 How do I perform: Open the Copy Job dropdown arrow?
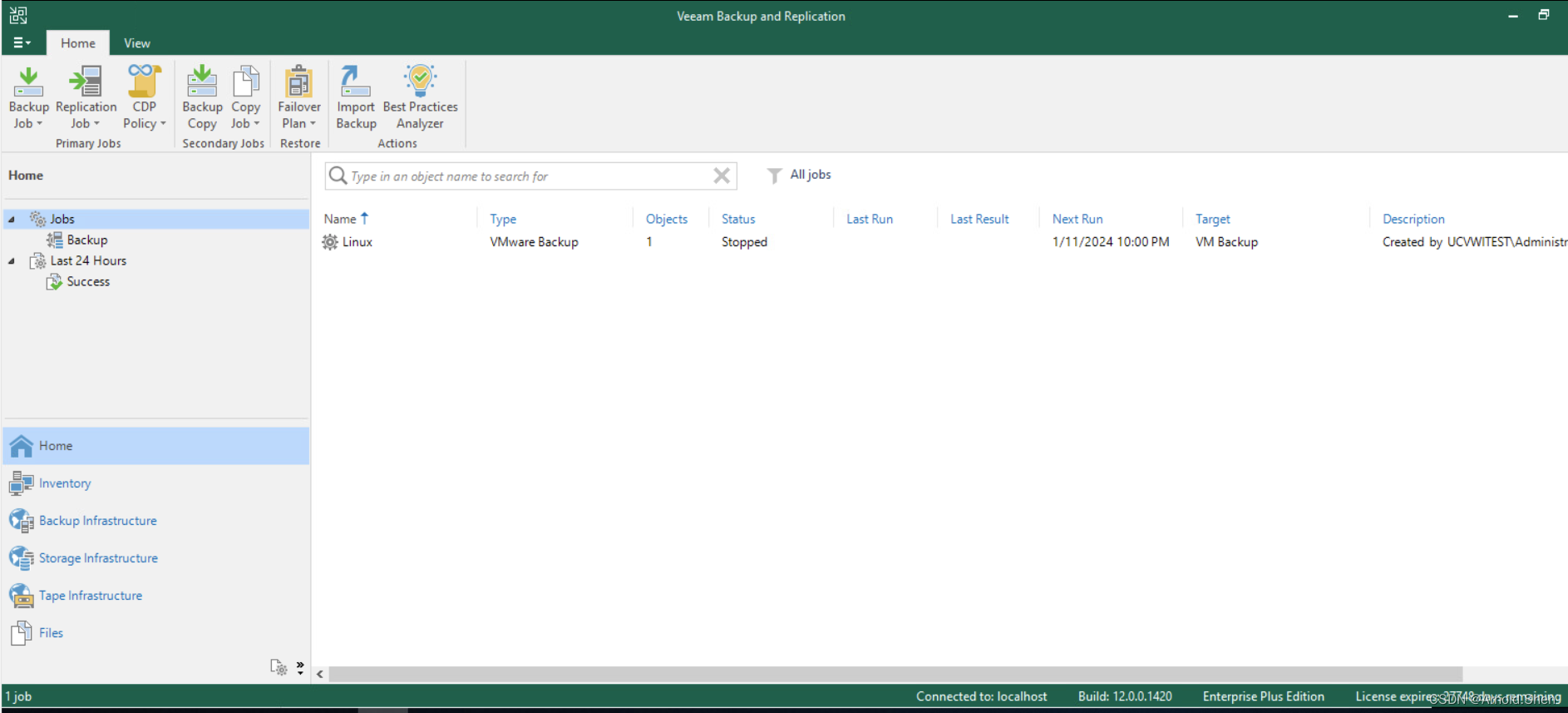pyautogui.click(x=257, y=124)
